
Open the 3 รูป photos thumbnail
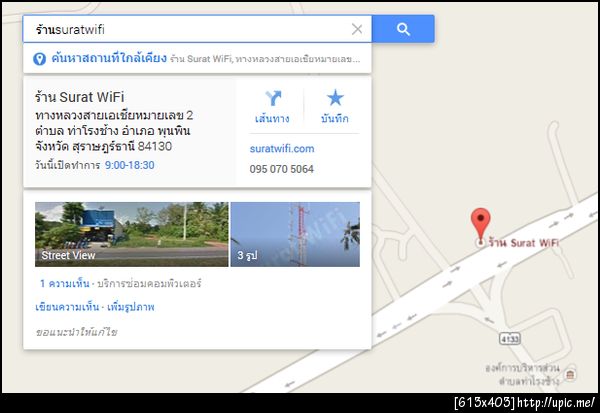click(x=295, y=234)
